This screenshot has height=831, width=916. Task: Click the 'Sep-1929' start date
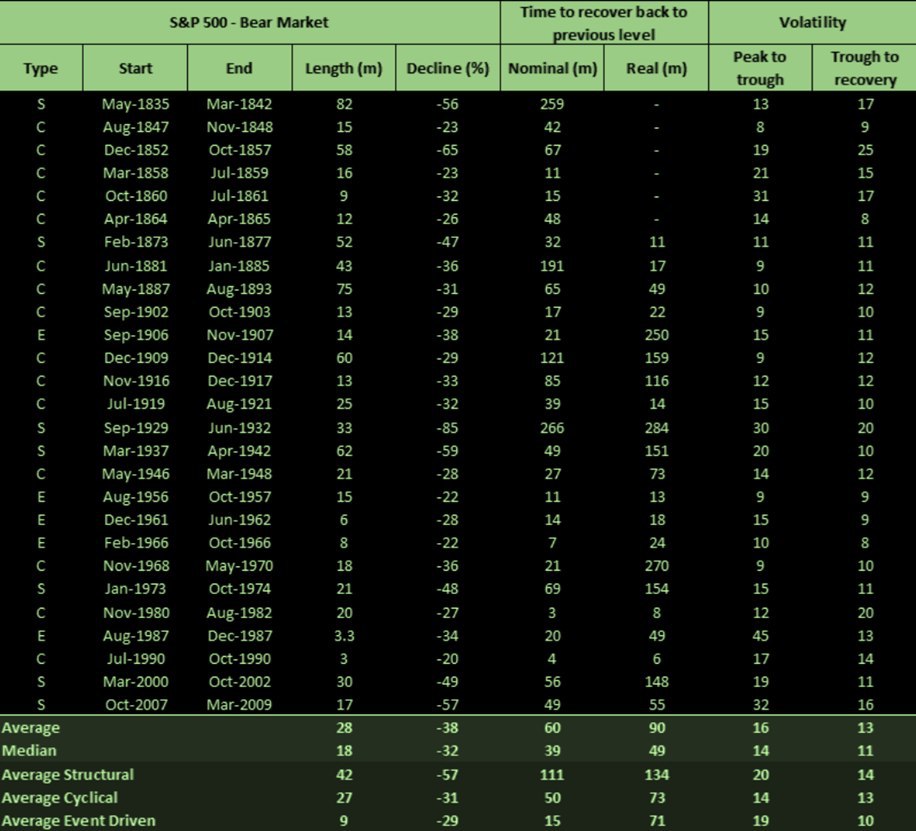pos(136,428)
